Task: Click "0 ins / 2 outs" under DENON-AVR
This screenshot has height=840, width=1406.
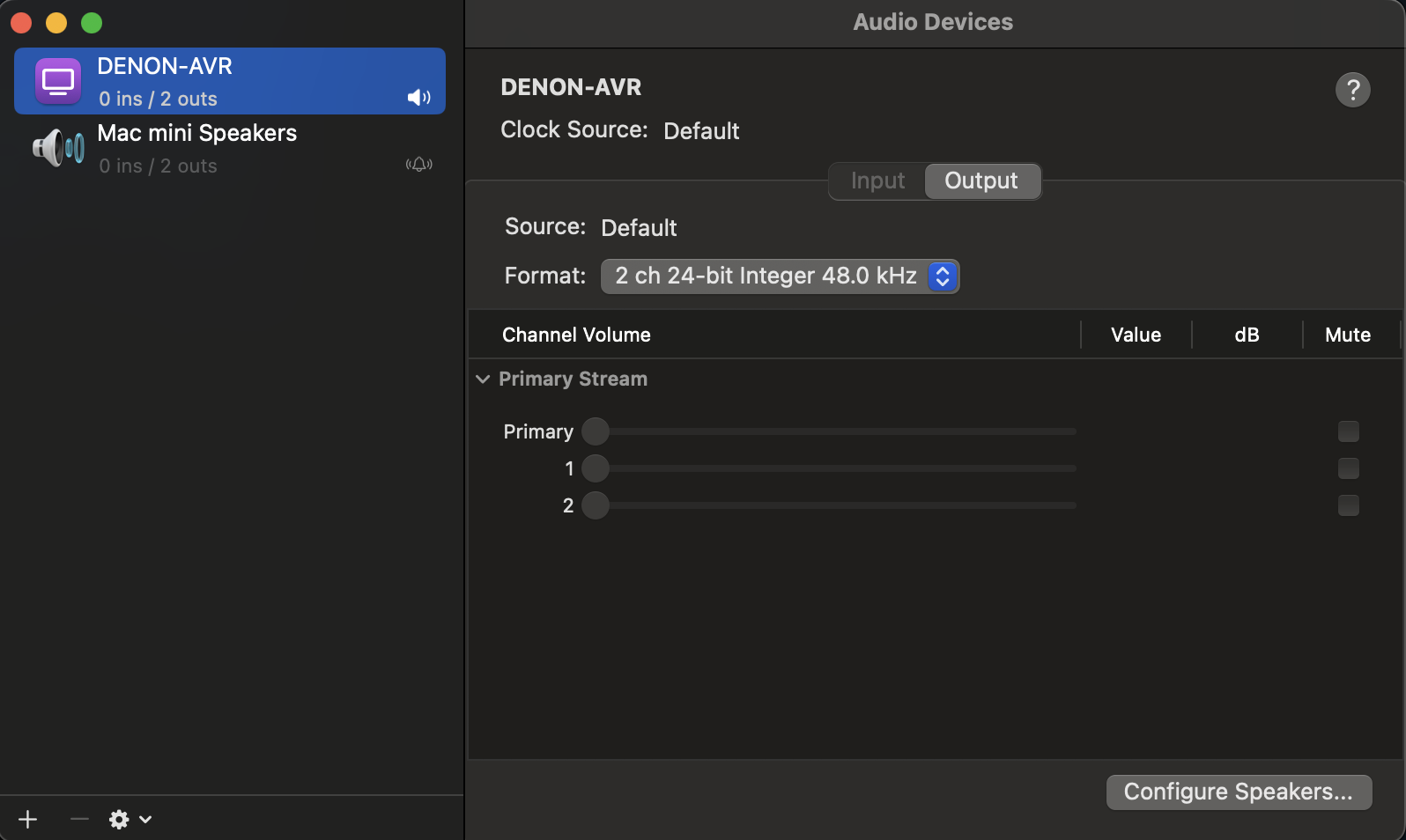Action: pos(158,99)
